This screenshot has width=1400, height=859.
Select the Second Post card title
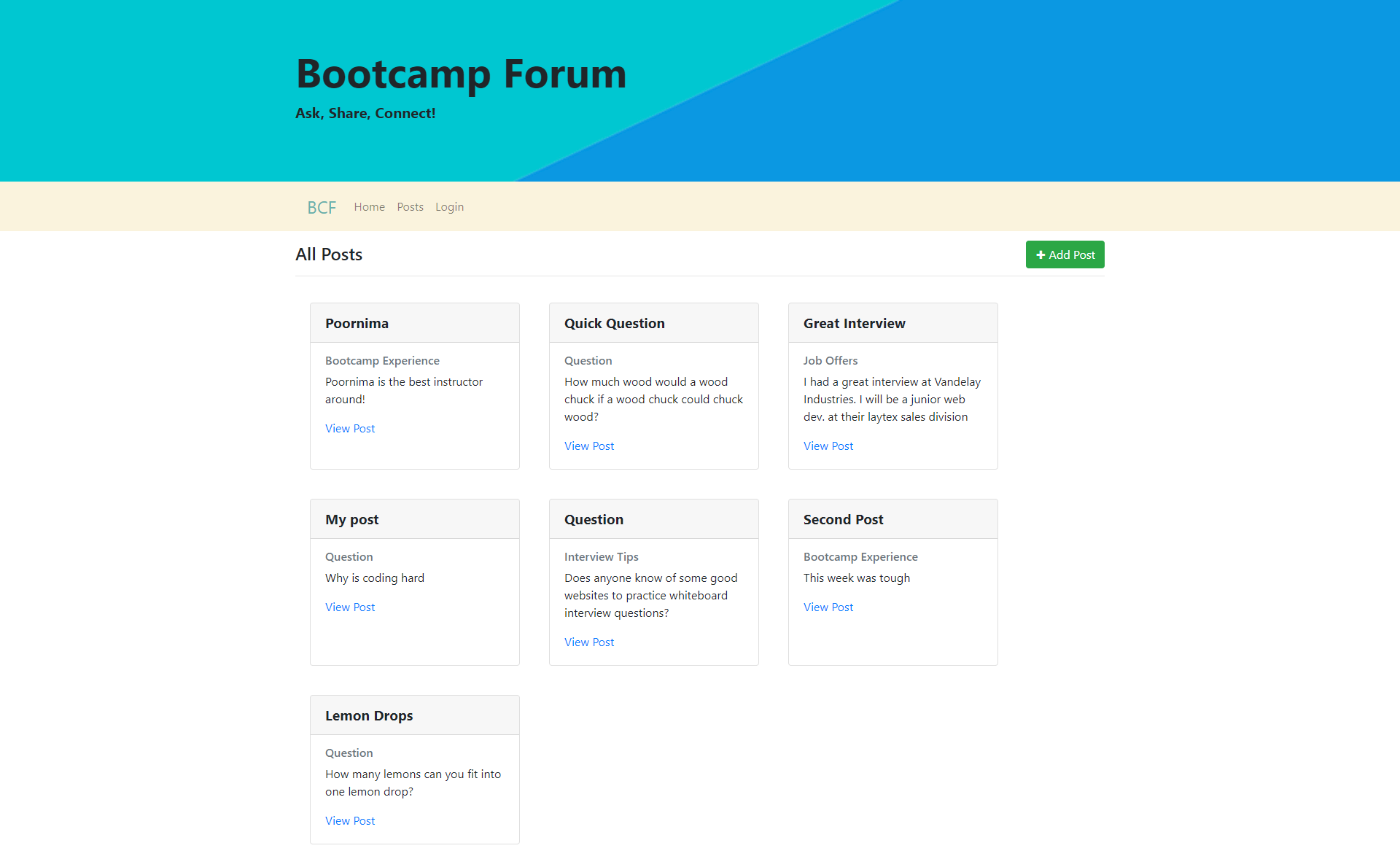843,519
